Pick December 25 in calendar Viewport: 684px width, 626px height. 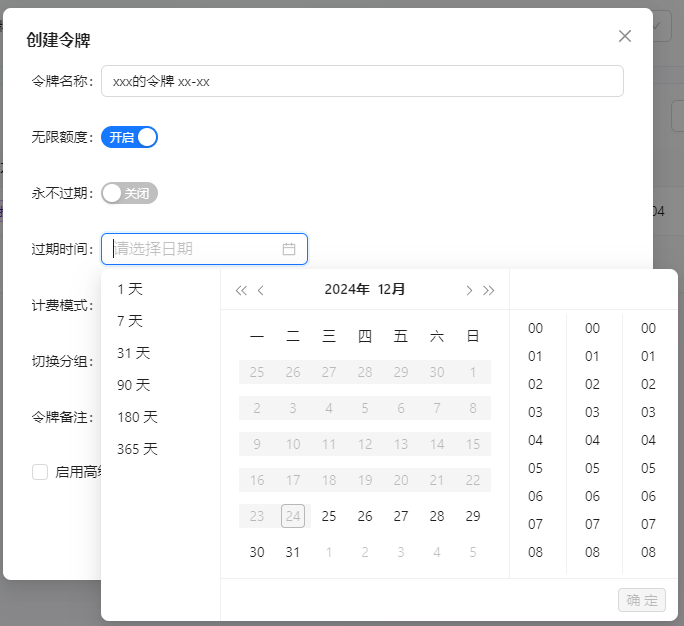[x=329, y=516]
